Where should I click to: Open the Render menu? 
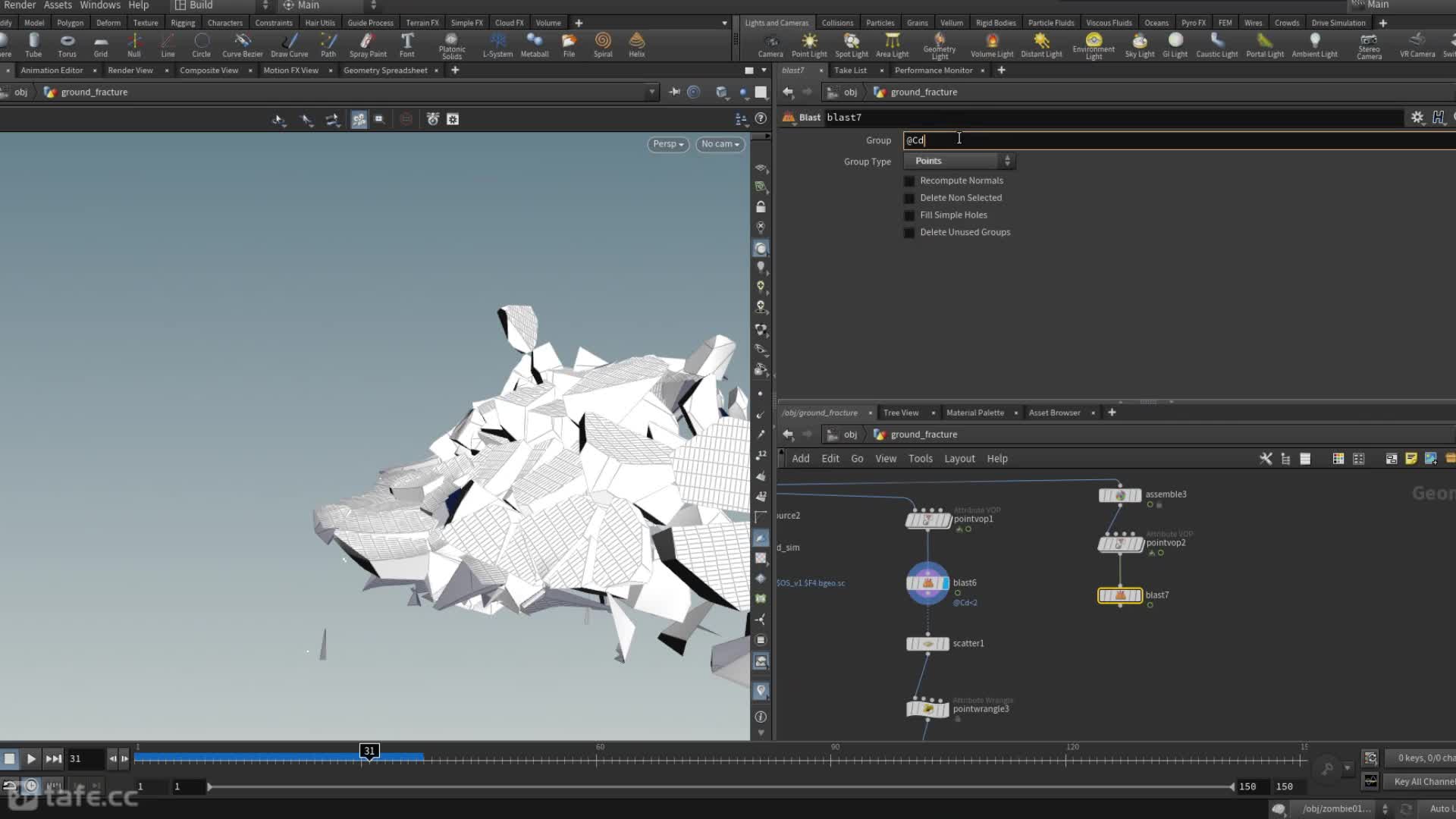click(20, 5)
